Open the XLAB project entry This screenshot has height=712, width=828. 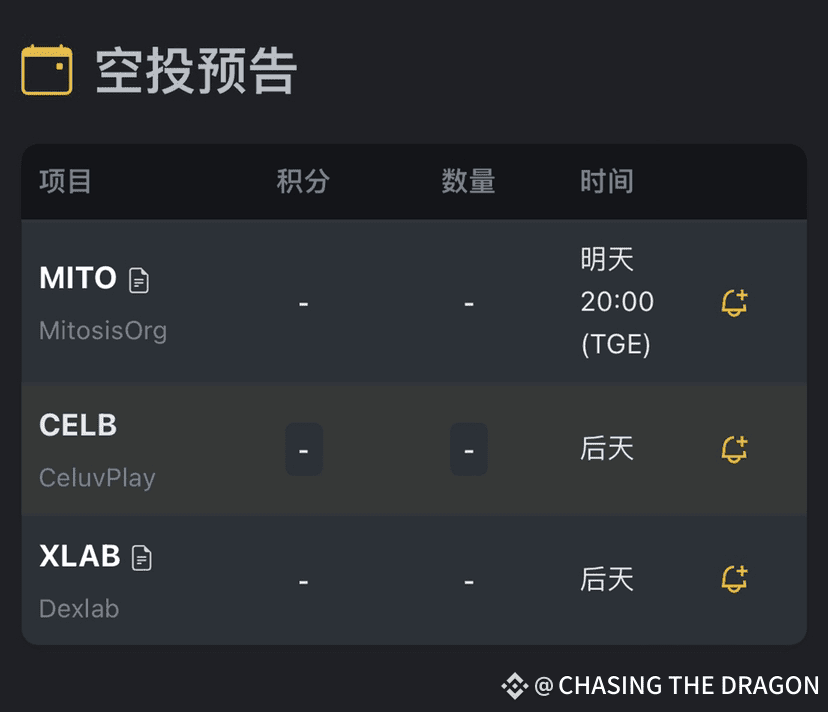point(80,556)
